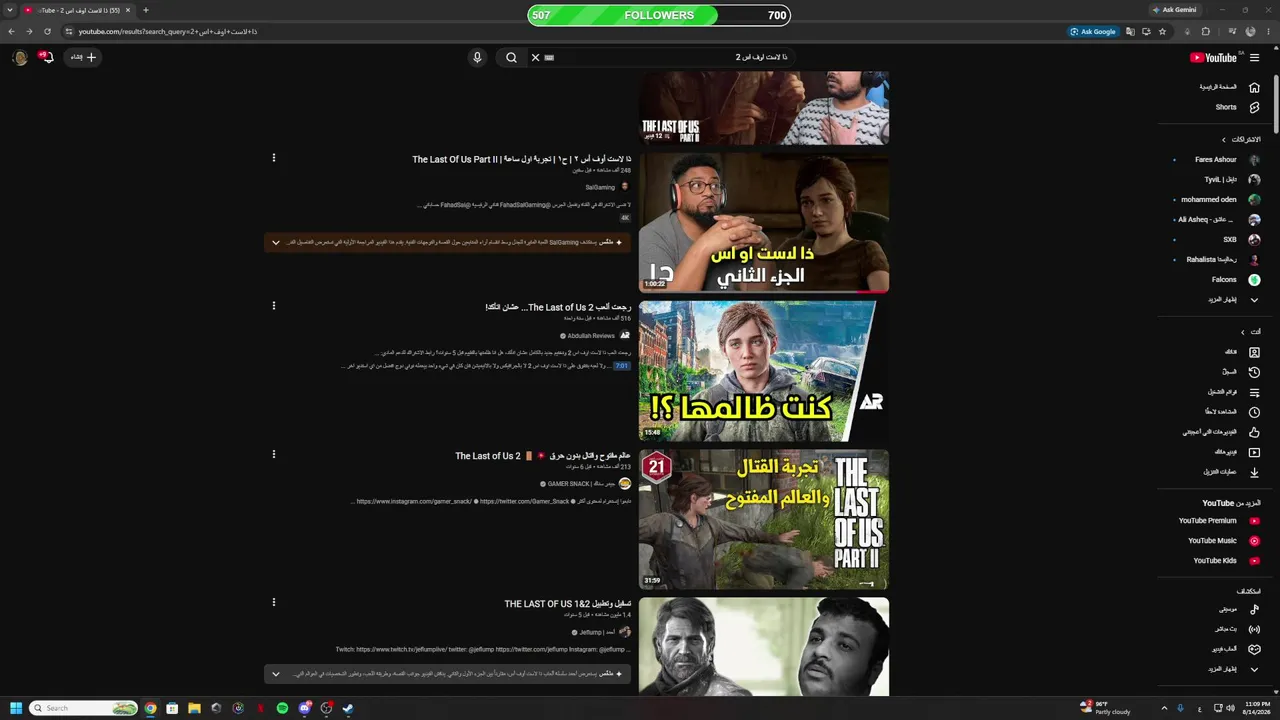Start voice search with the microphone
The width and height of the screenshot is (1280, 720).
[x=477, y=58]
